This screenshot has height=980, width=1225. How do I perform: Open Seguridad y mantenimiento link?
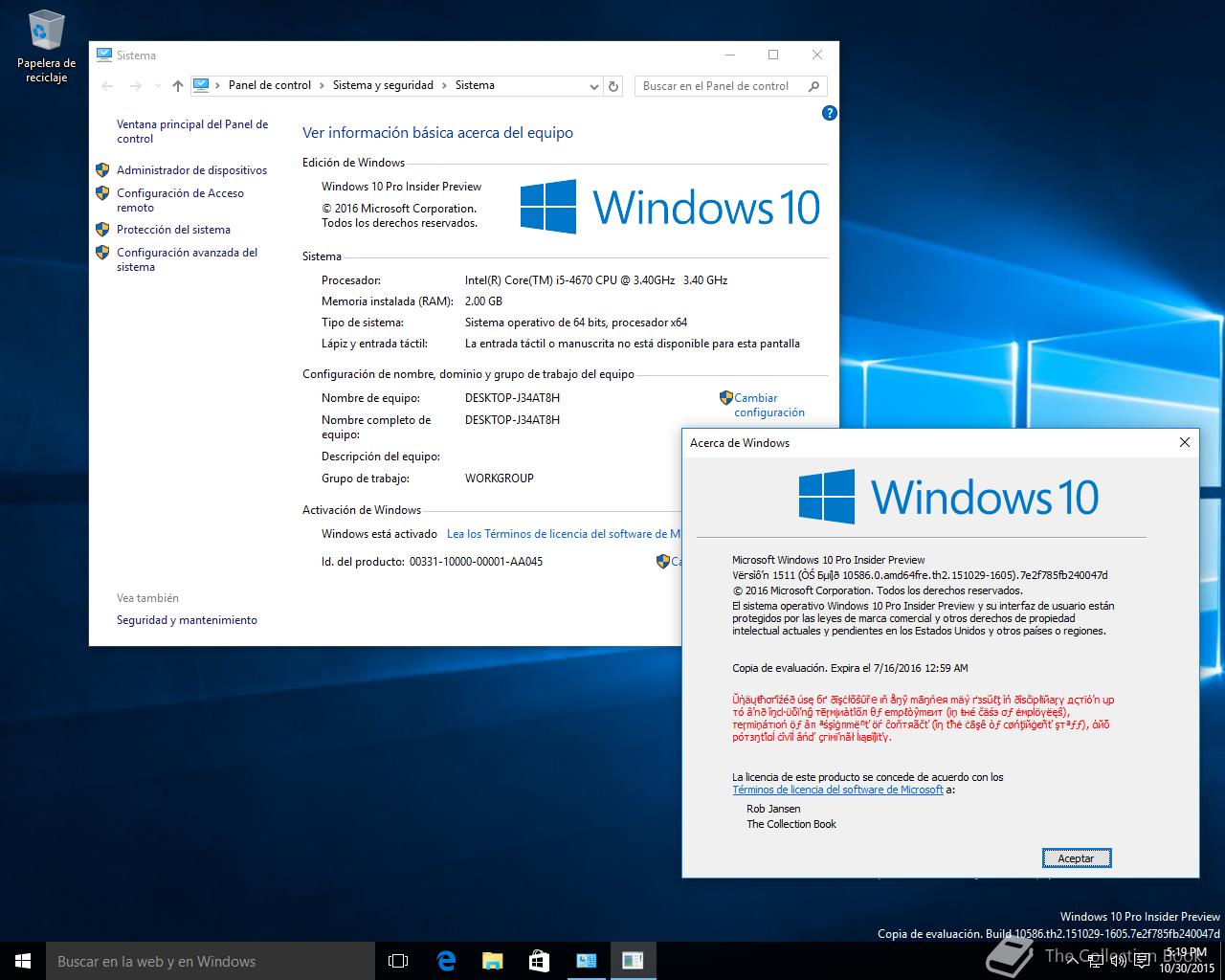point(187,620)
